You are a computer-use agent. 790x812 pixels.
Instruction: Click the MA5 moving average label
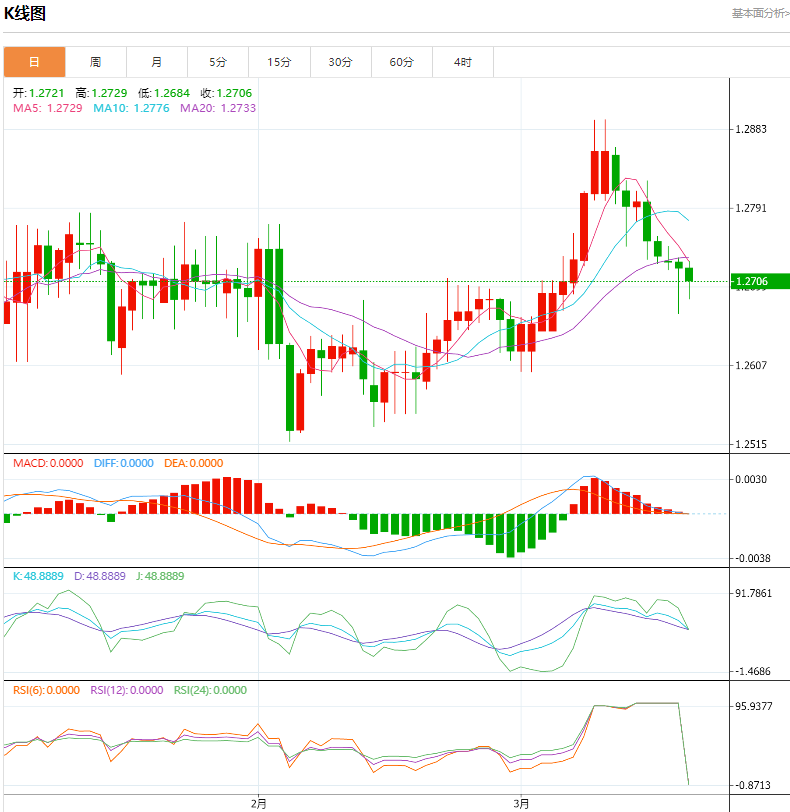[47, 108]
